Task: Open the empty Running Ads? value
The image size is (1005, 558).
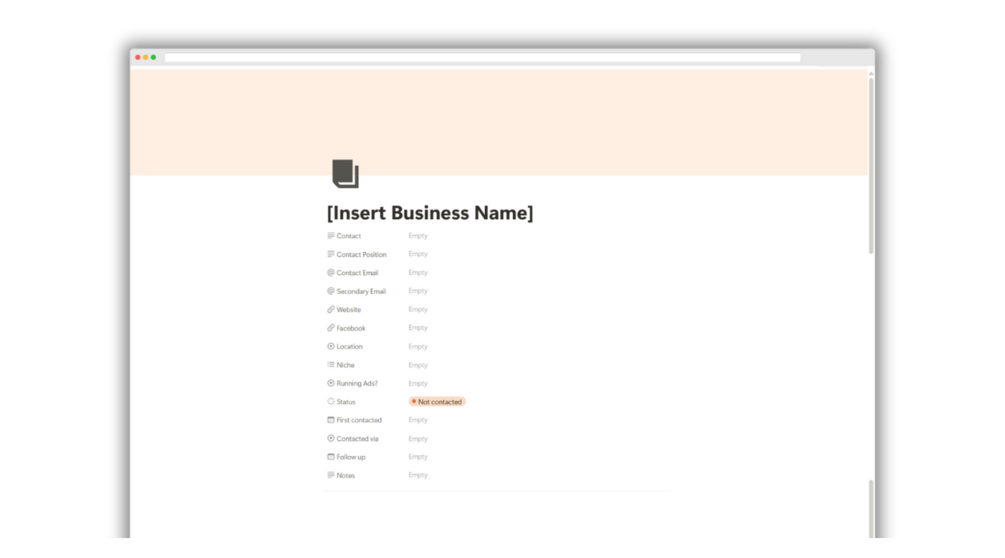Action: [x=418, y=383]
